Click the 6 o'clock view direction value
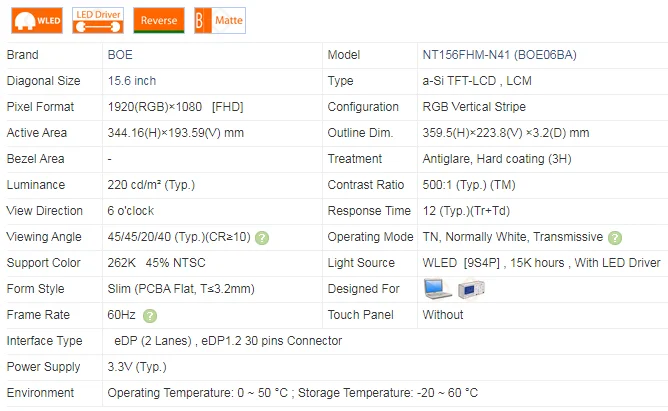Image resolution: width=668 pixels, height=411 pixels. point(130,211)
